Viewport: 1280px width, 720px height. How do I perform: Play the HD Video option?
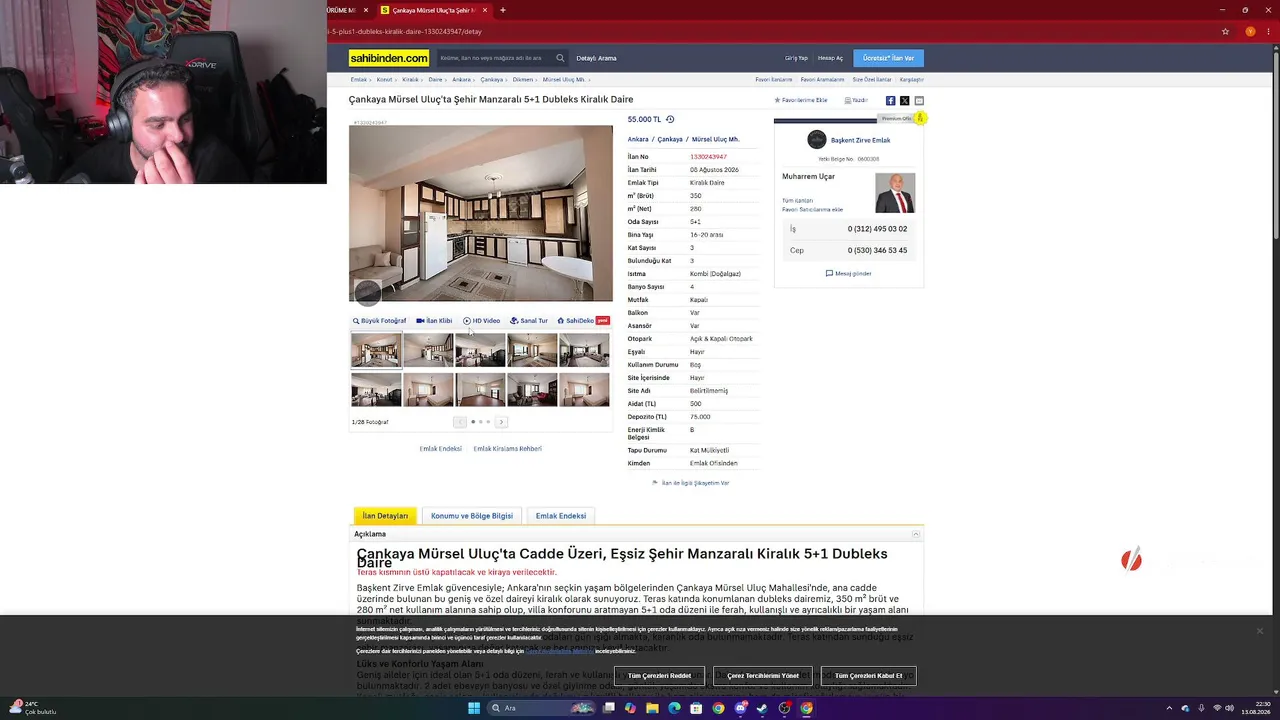pos(482,321)
